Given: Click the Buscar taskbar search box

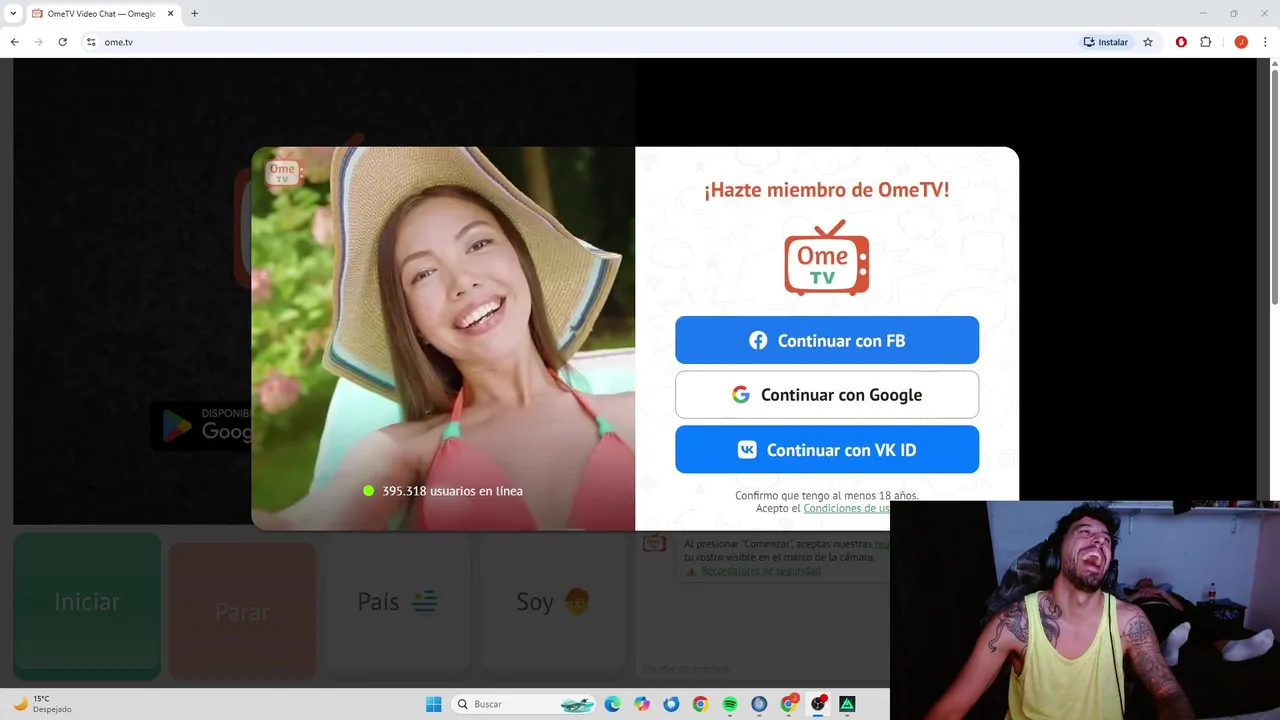Looking at the screenshot, I should pos(523,704).
